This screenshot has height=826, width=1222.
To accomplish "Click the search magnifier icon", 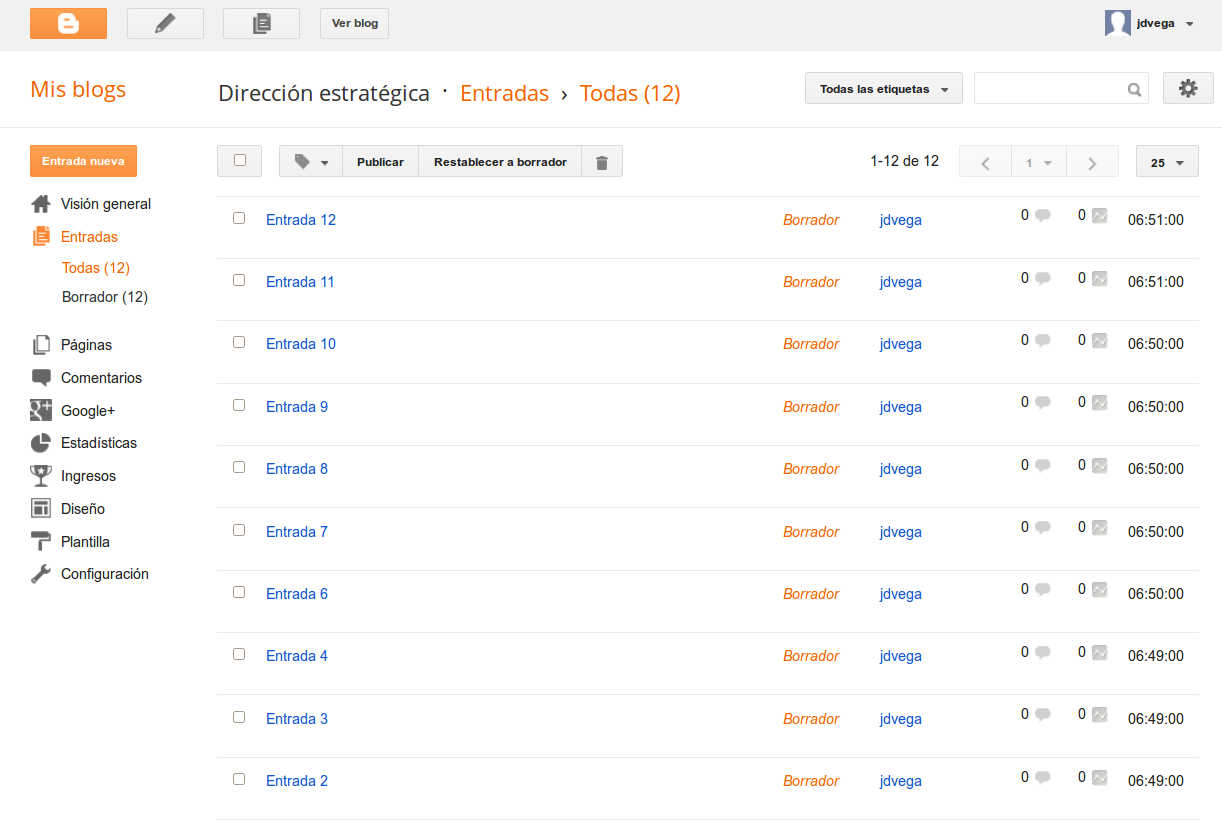I will coord(1134,89).
